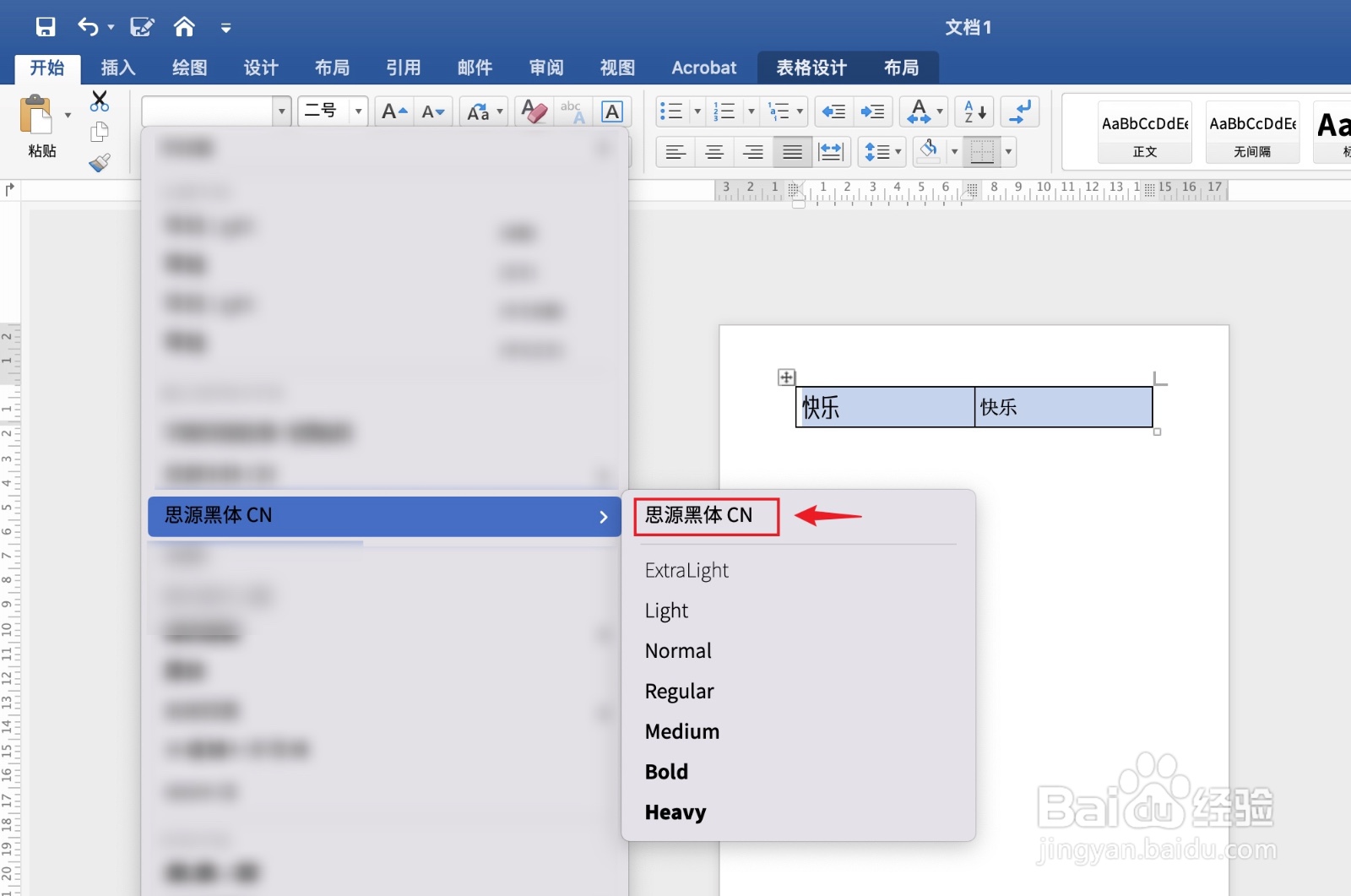Expand the font name dropdown arrow
1351x896 pixels.
pos(282,111)
